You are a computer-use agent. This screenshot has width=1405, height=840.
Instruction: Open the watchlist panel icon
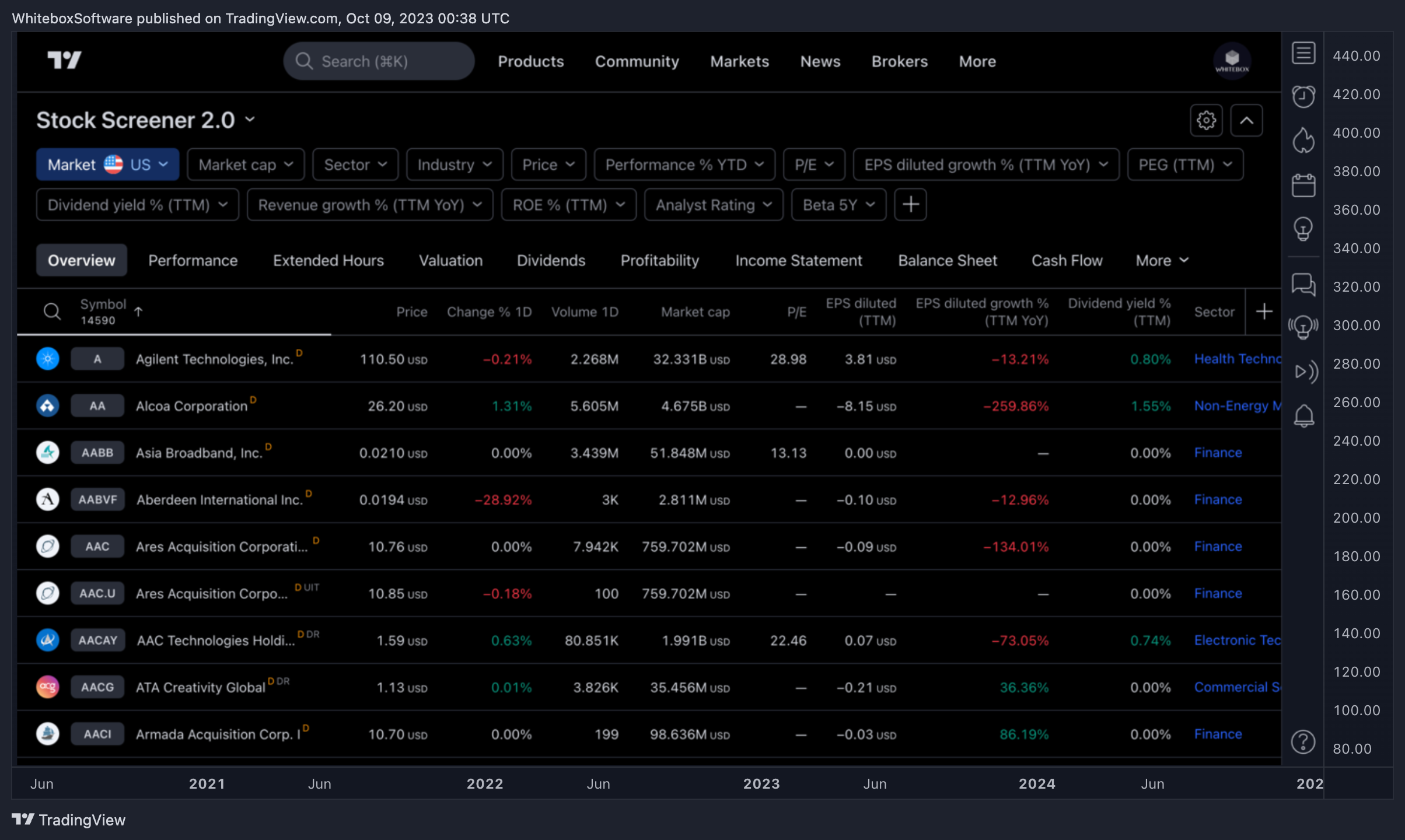tap(1303, 53)
